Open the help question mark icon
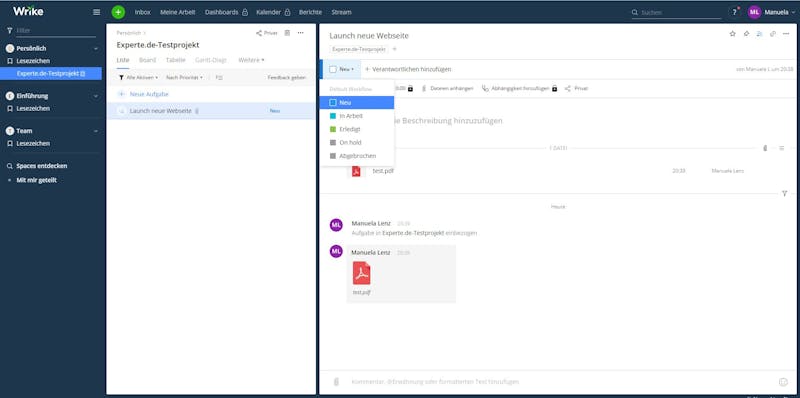This screenshot has width=800, height=398. pos(734,12)
